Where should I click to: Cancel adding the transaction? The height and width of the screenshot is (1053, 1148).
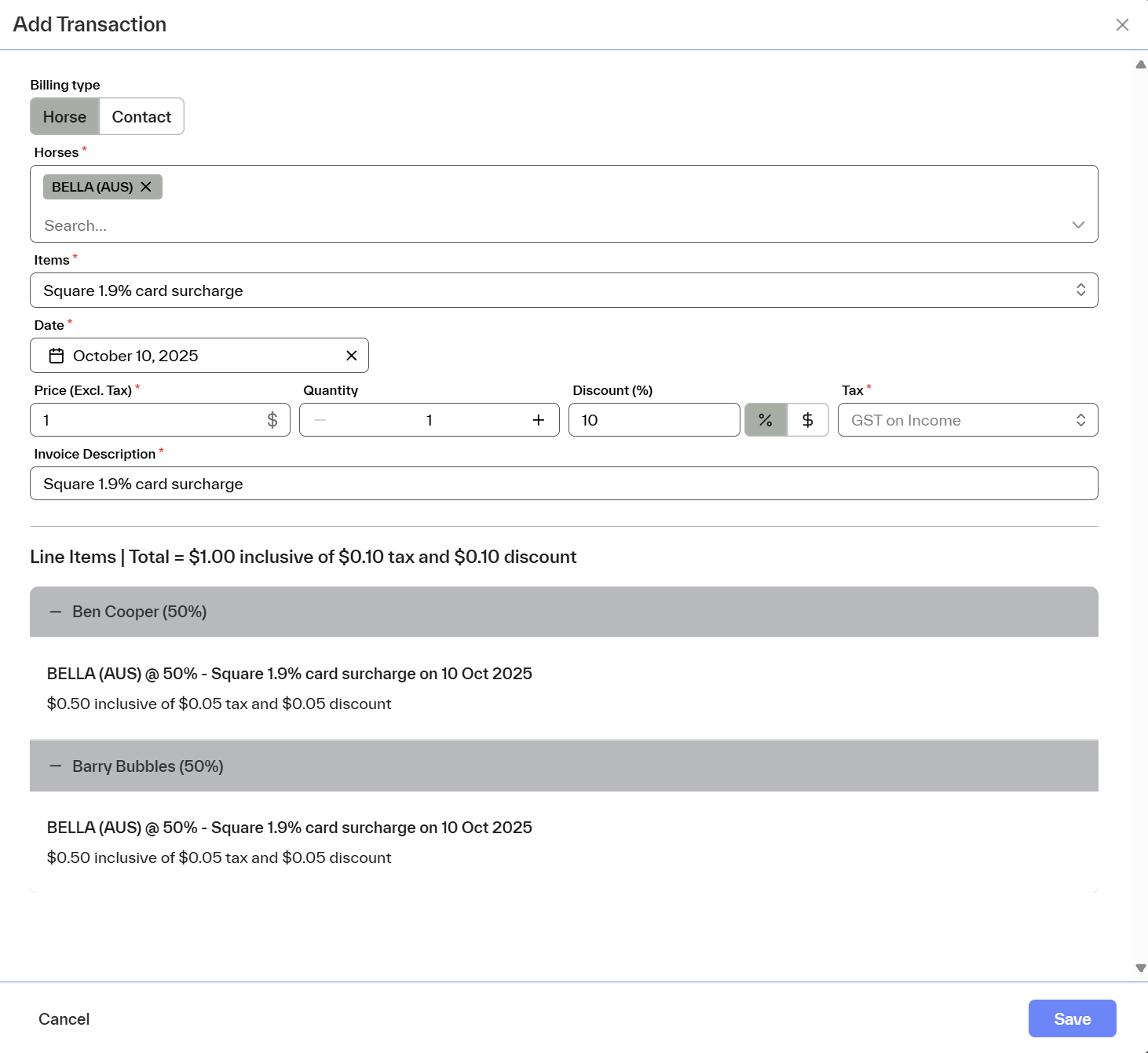tap(64, 1019)
